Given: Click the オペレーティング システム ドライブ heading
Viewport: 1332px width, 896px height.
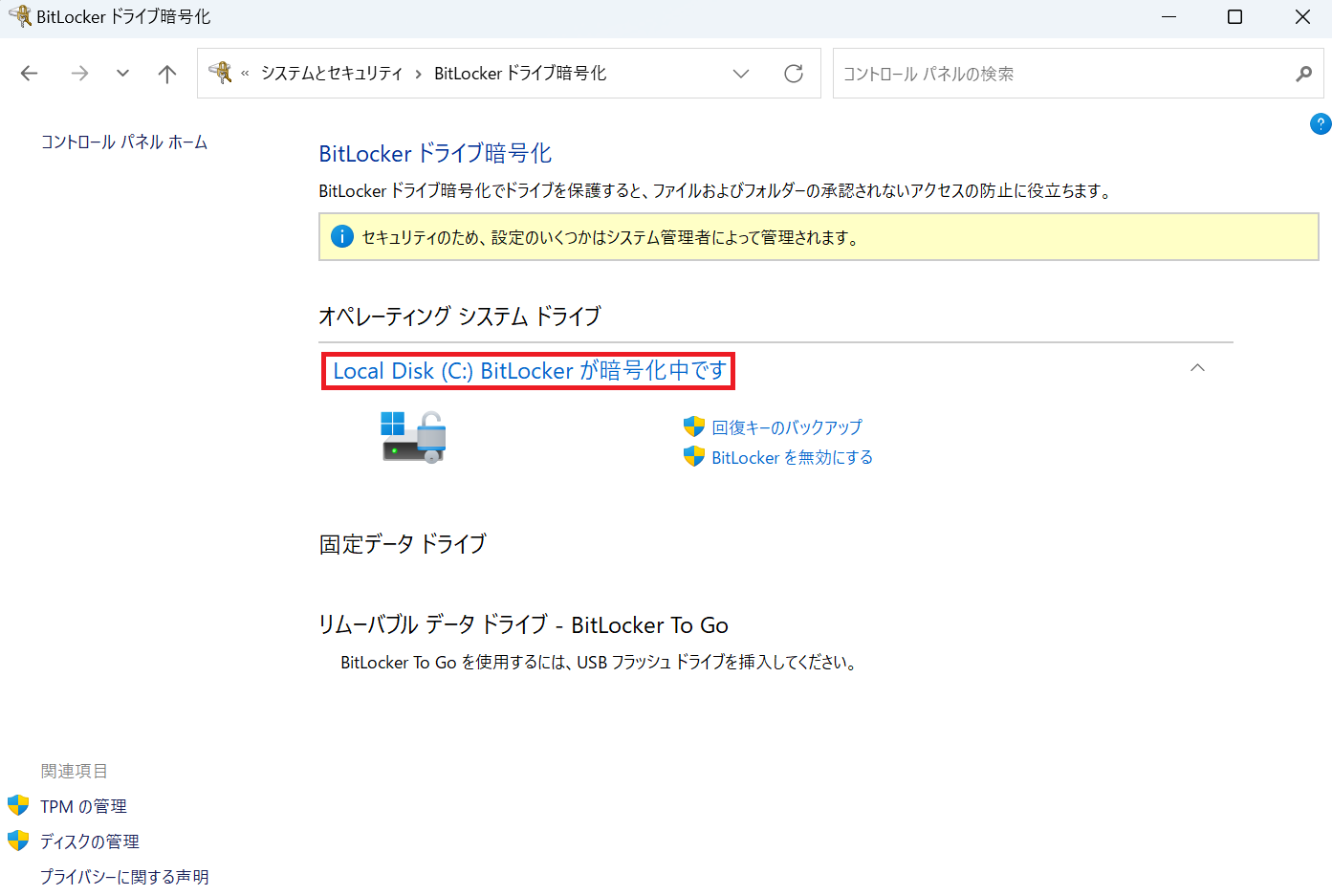Looking at the screenshot, I should pyautogui.click(x=460, y=317).
